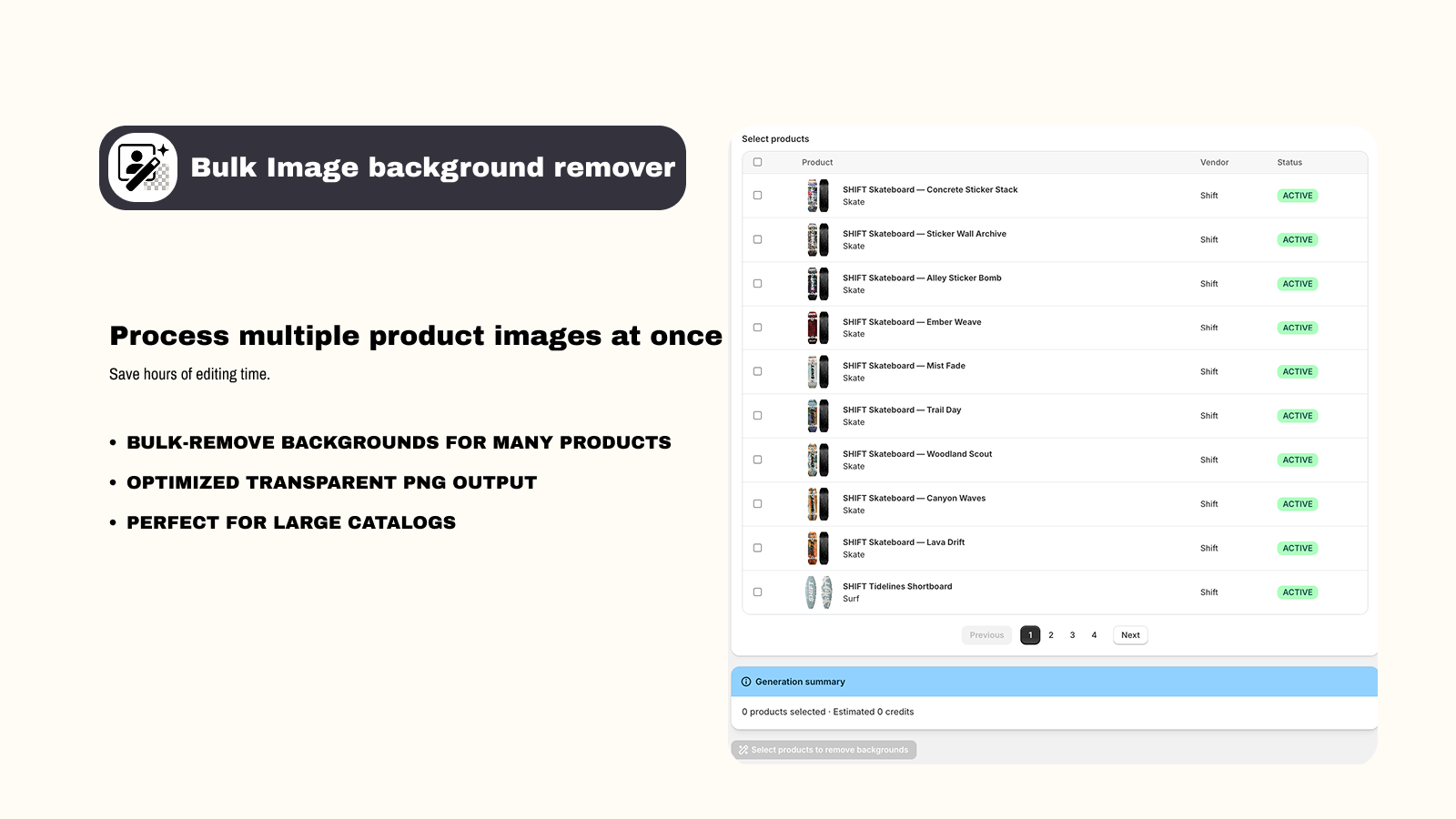Click the wand icon on the bottom action button
1456x819 pixels.
743,749
